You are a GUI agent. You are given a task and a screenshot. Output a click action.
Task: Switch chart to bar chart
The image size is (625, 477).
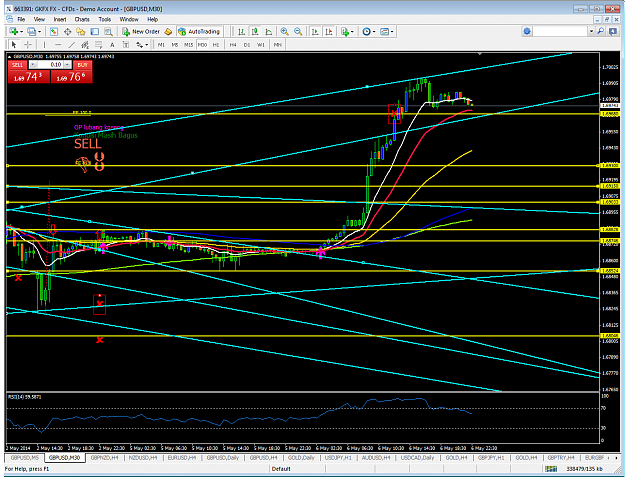click(x=241, y=31)
